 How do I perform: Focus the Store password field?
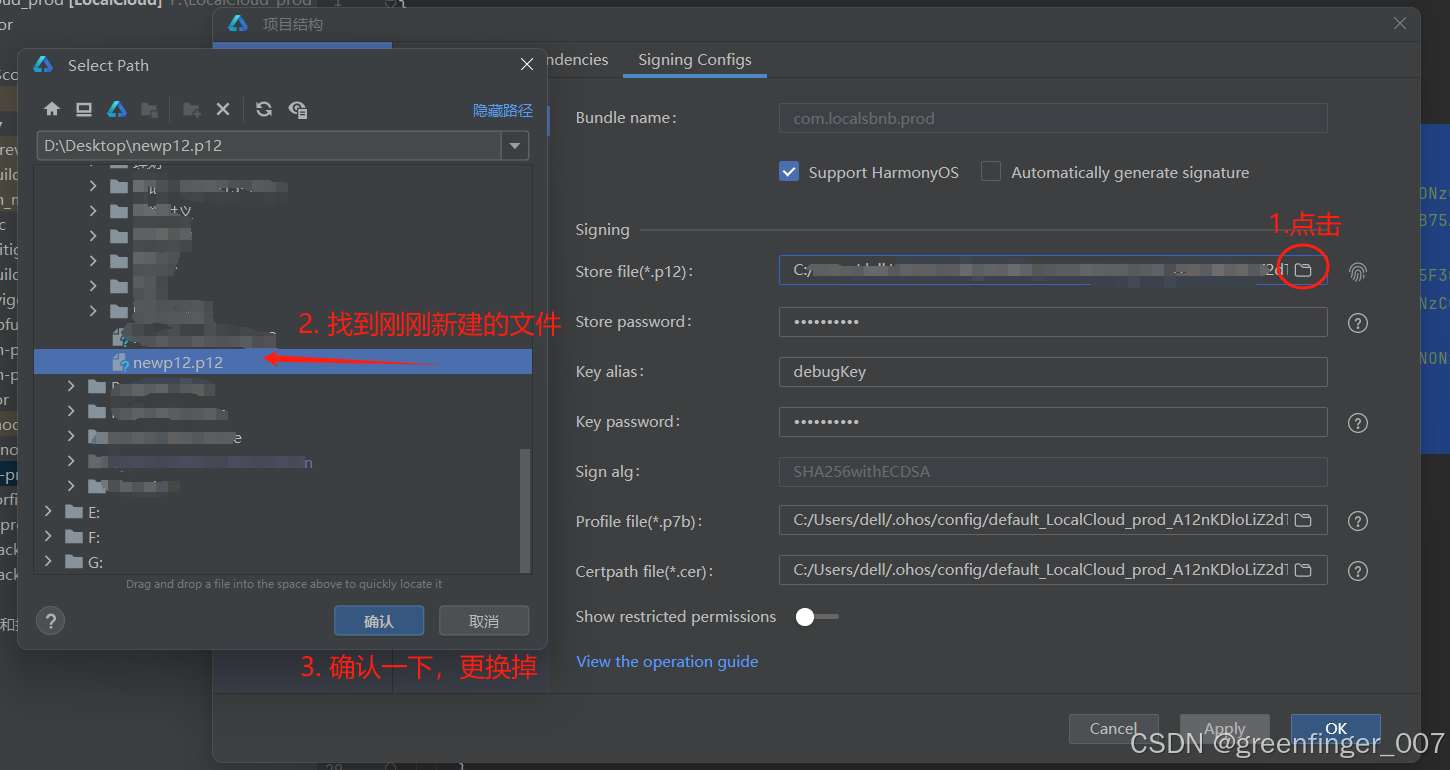click(x=1053, y=322)
